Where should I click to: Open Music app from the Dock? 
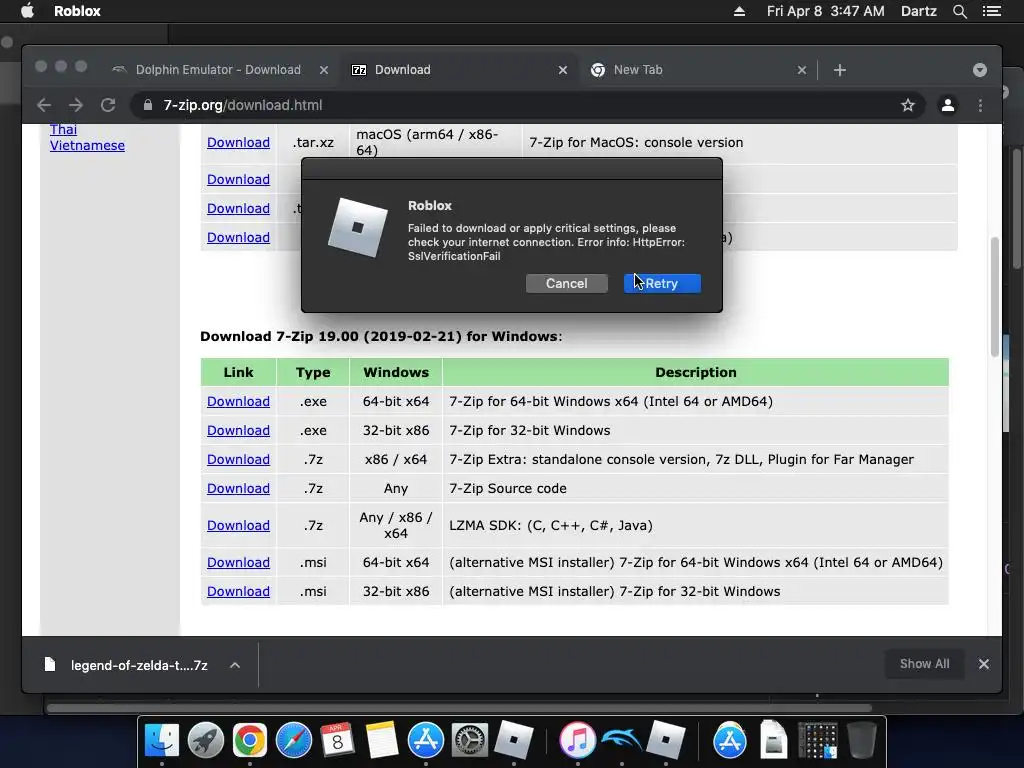click(x=577, y=741)
